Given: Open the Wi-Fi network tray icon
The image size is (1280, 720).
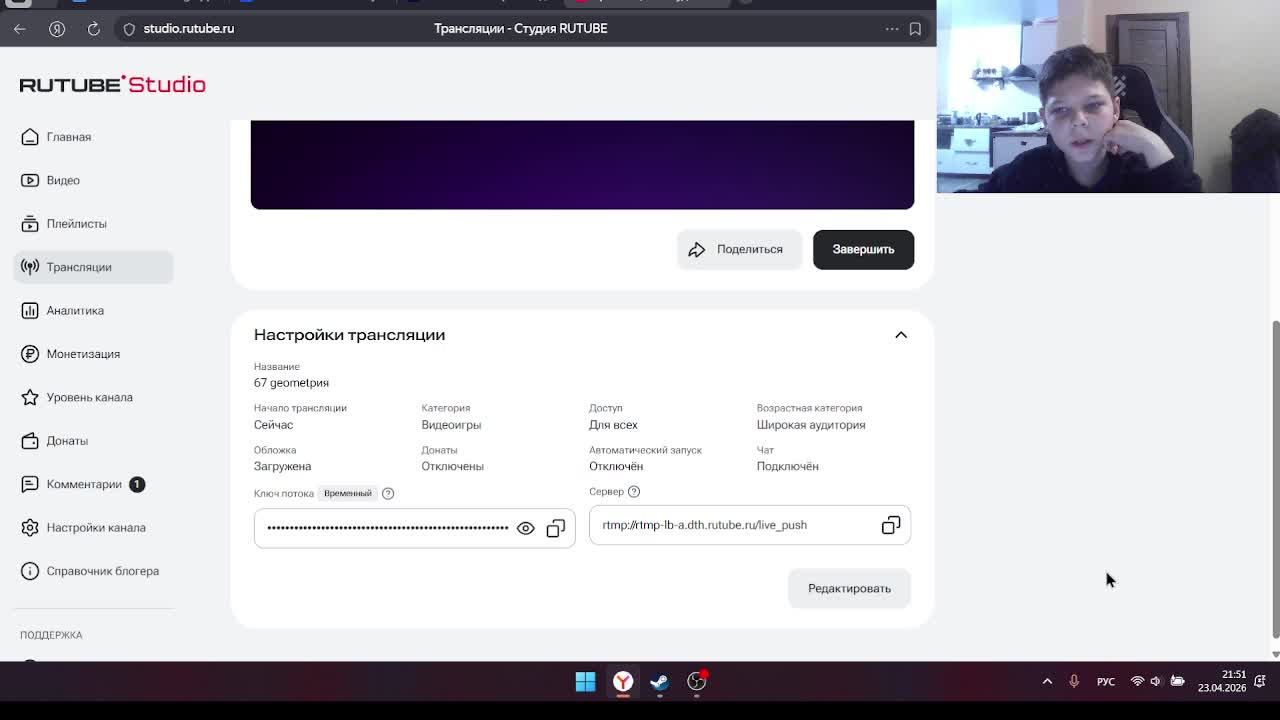Looking at the screenshot, I should (1137, 682).
